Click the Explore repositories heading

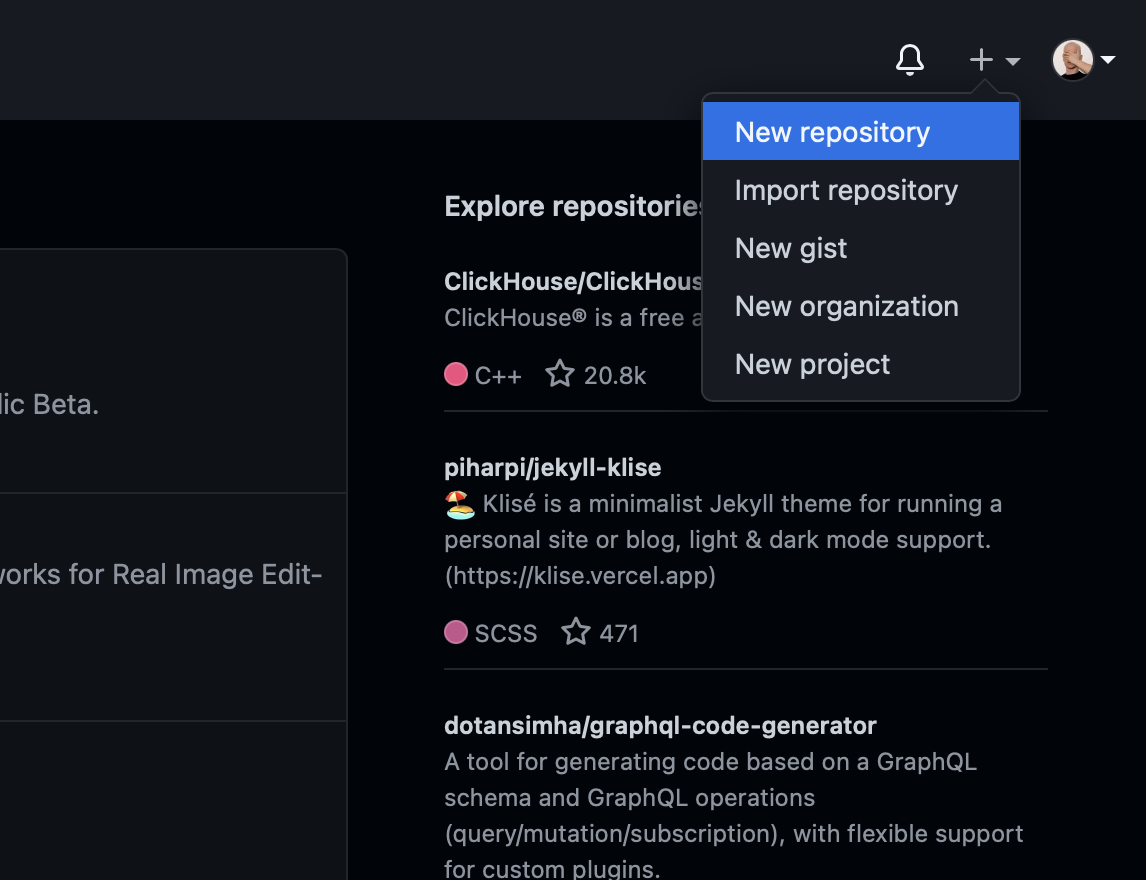coord(573,206)
